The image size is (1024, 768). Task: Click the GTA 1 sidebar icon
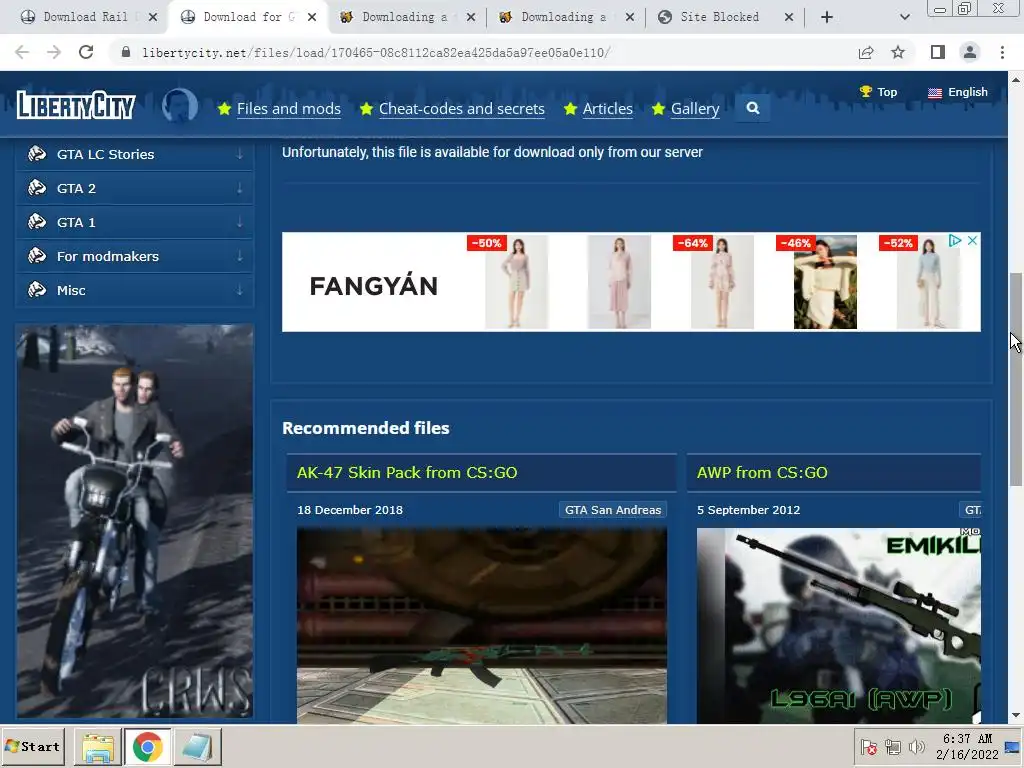coord(37,221)
